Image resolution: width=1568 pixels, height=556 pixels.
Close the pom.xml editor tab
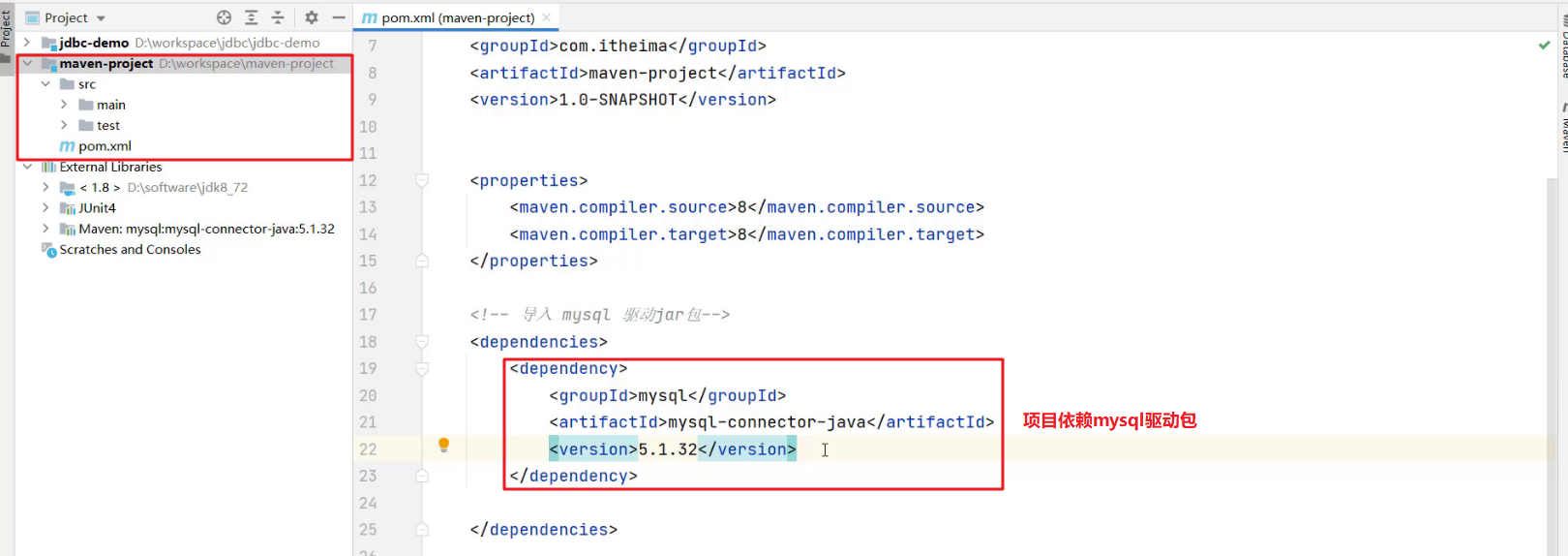click(546, 17)
